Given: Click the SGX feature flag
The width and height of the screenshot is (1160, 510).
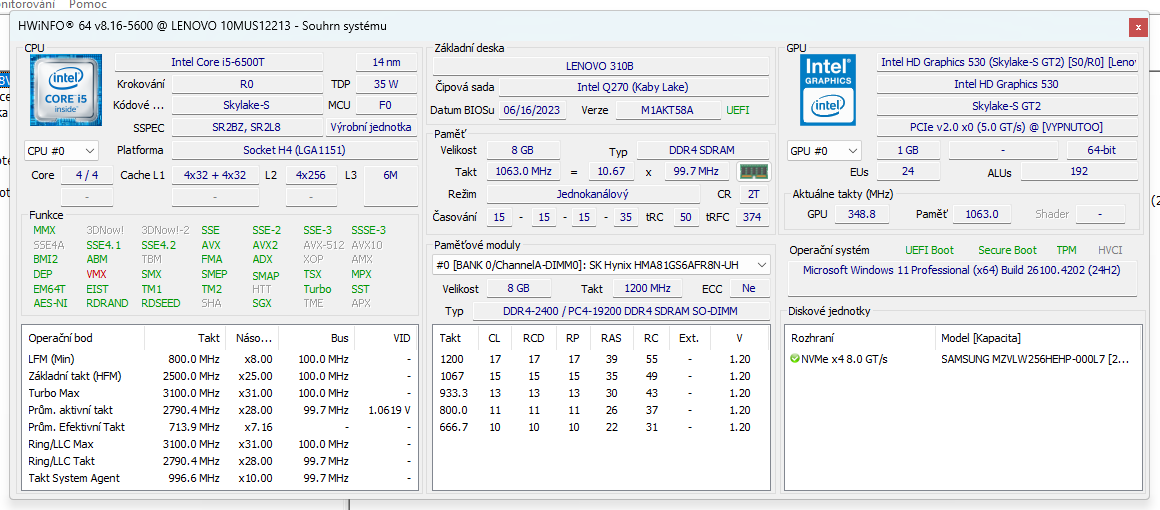Looking at the screenshot, I should click(261, 303).
